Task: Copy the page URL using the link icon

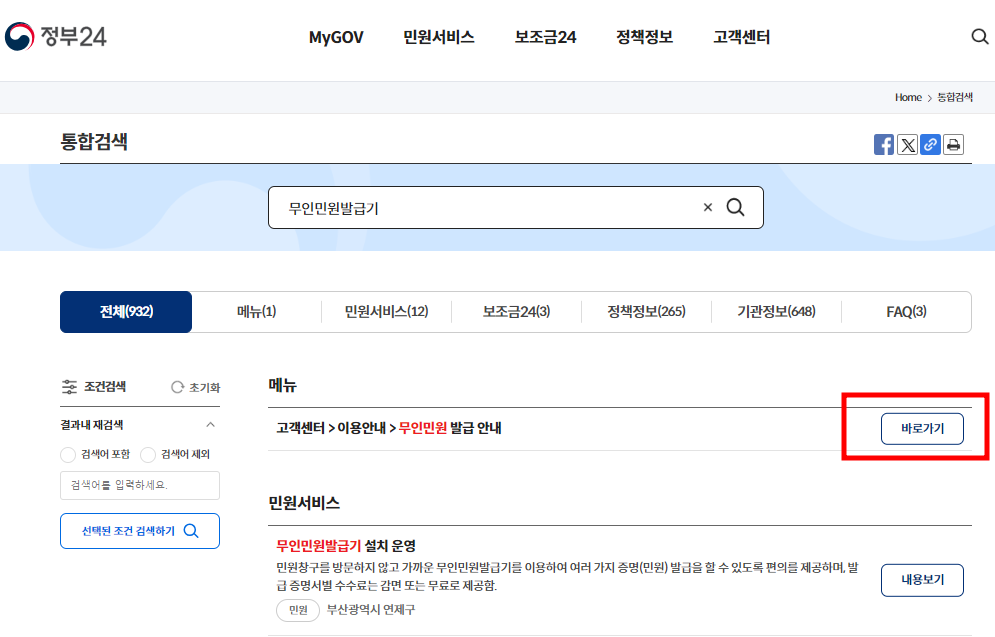Action: 929,144
